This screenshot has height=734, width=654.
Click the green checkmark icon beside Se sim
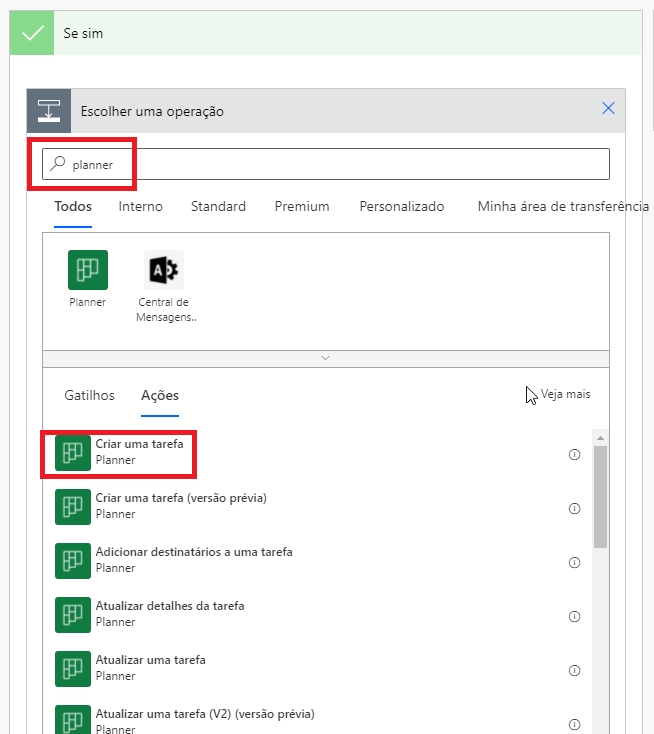(32, 33)
